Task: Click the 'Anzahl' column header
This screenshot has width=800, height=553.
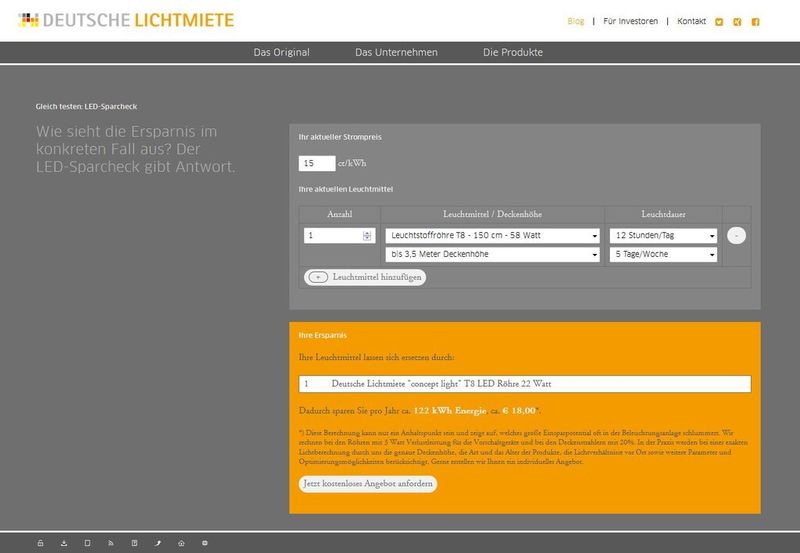Action: 339,214
